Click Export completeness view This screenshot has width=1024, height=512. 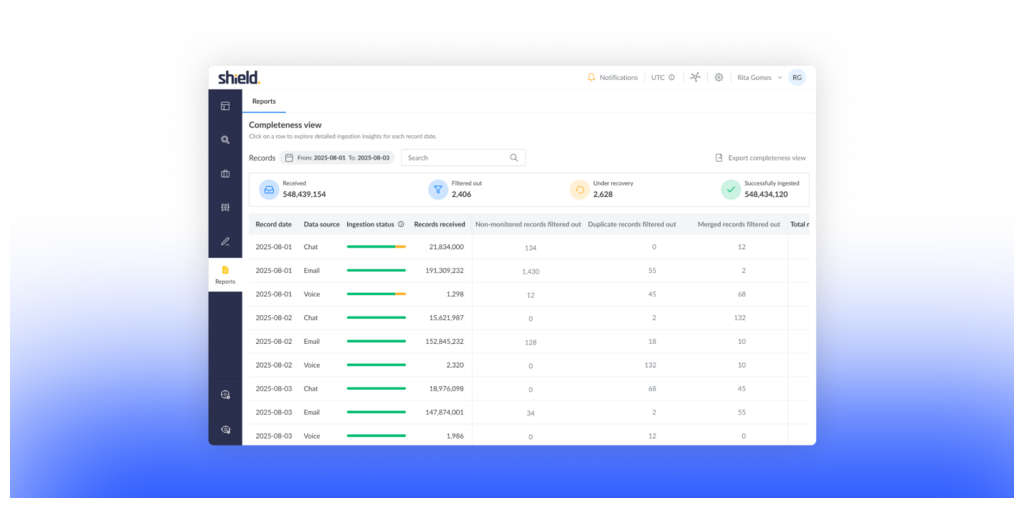click(x=761, y=158)
